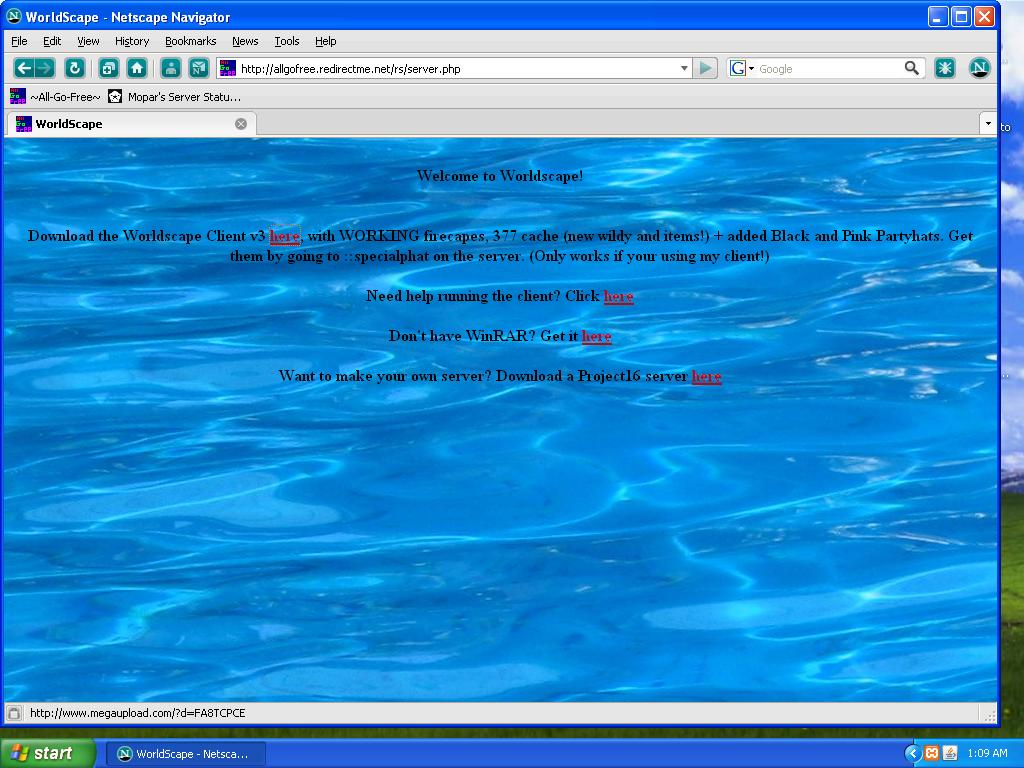The height and width of the screenshot is (768, 1024).
Task: Open the Edit menu
Action: pos(52,41)
